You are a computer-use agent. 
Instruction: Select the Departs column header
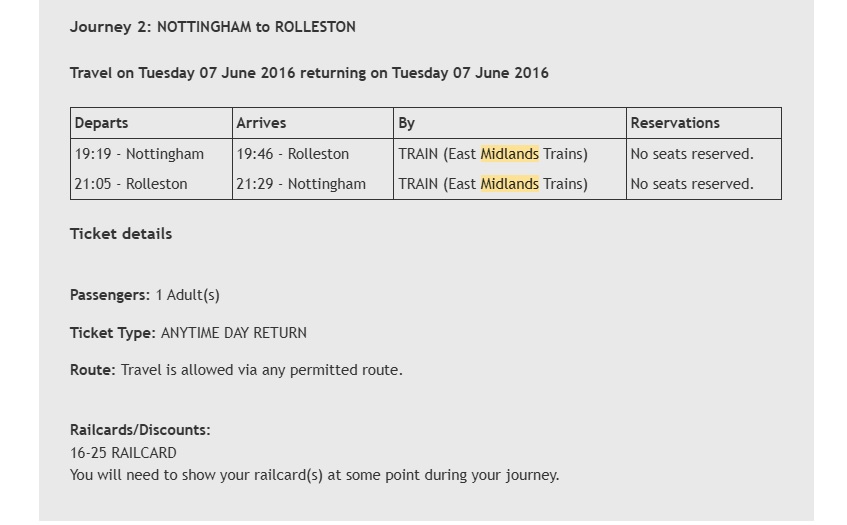tap(102, 123)
